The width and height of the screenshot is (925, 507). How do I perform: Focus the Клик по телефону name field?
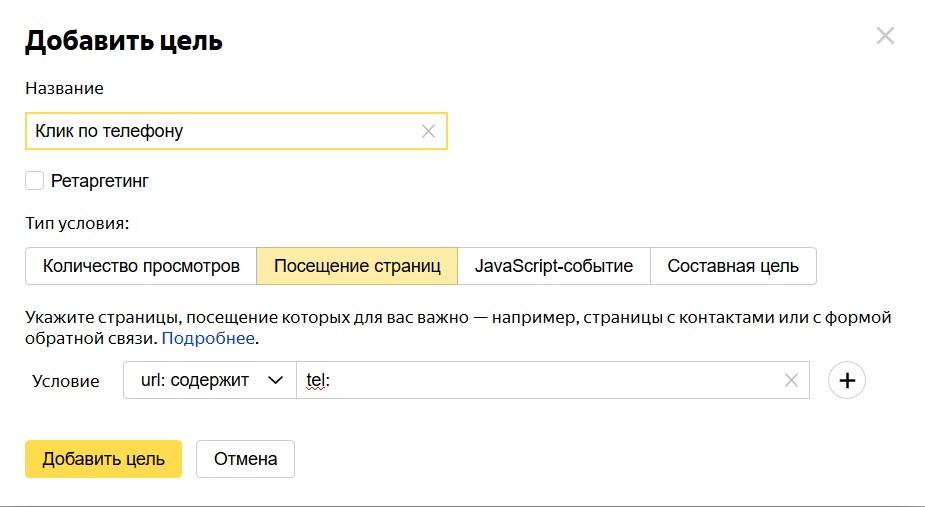[220, 131]
